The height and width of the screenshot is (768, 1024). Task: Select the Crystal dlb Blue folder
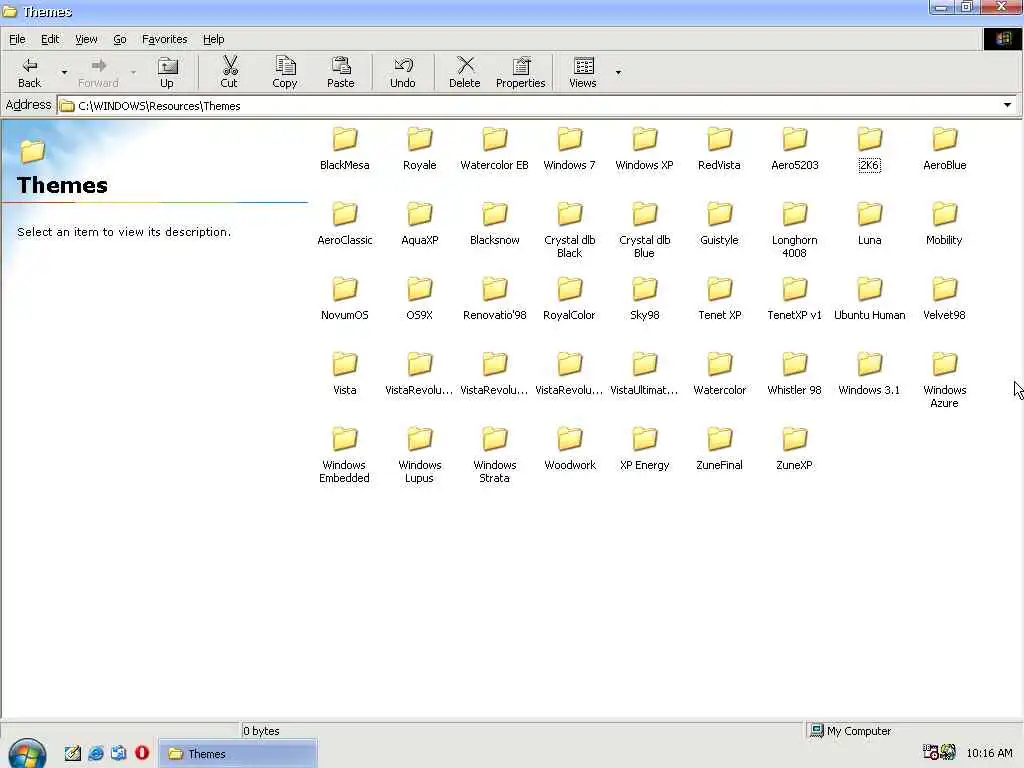tap(645, 231)
